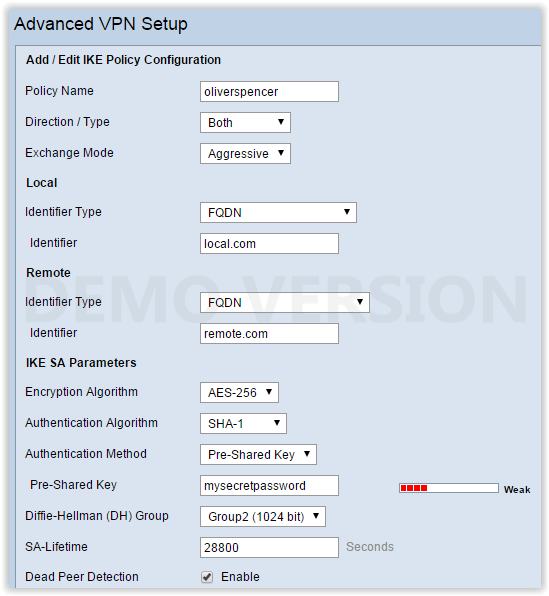
Task: Click the Weak strength label
Action: pos(517,490)
